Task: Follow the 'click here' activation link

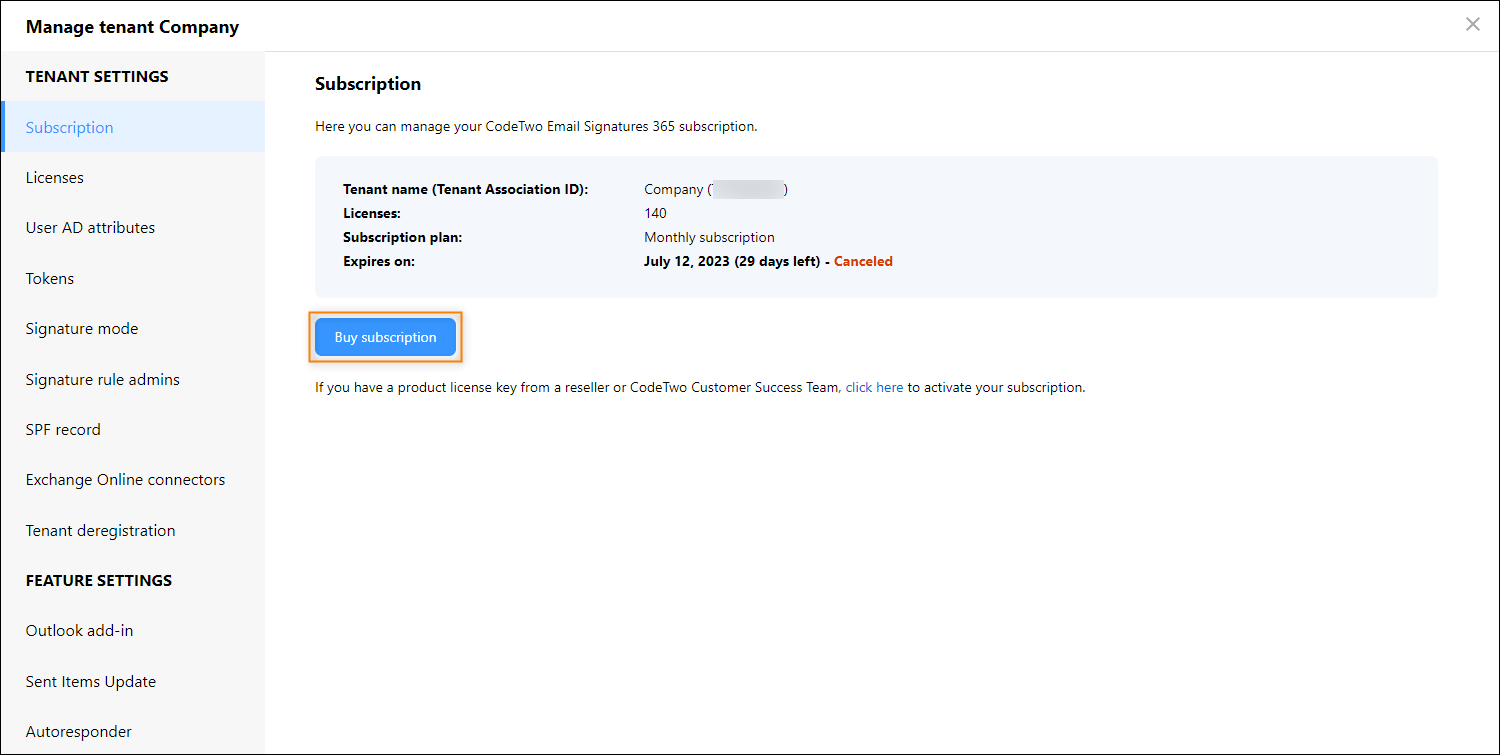Action: coord(874,387)
